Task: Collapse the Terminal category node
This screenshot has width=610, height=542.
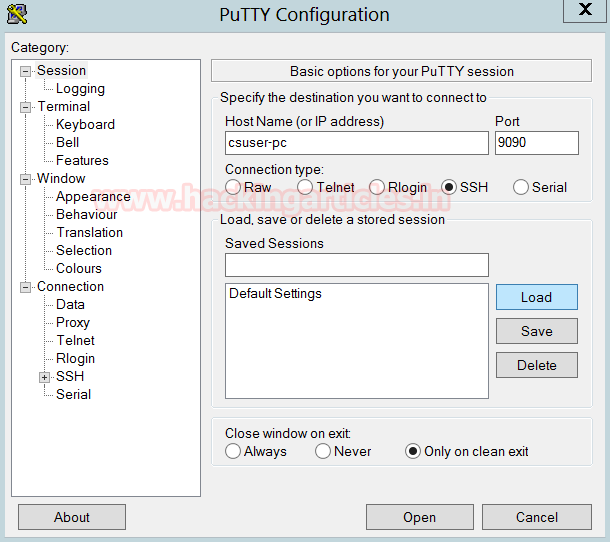Action: coord(25,107)
